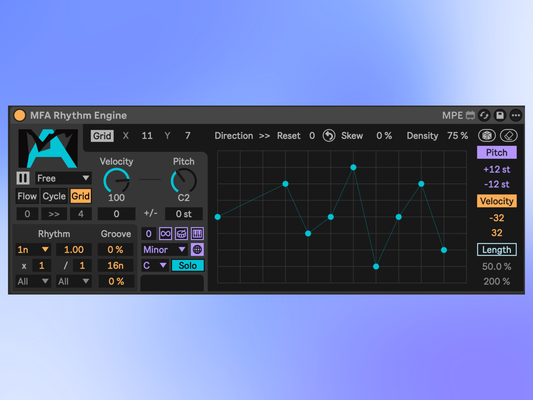Click the highest grid point at top
The height and width of the screenshot is (400, 533).
coord(353,167)
